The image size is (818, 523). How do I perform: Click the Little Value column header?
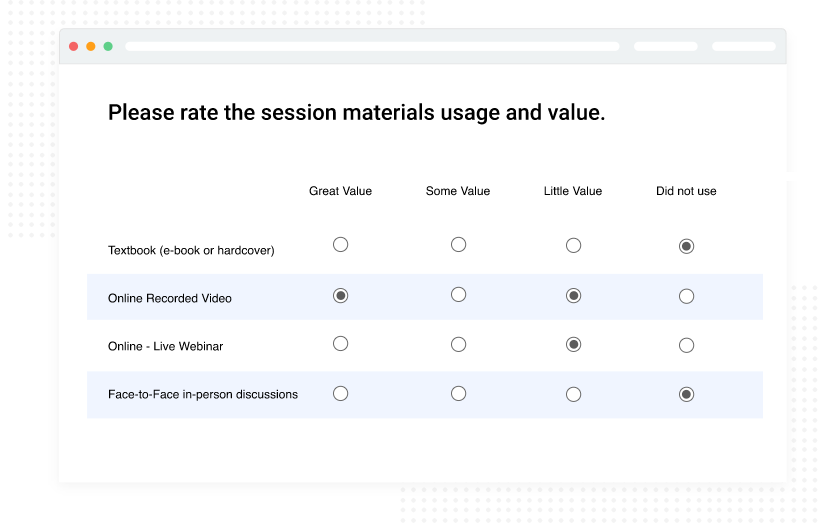(x=573, y=191)
